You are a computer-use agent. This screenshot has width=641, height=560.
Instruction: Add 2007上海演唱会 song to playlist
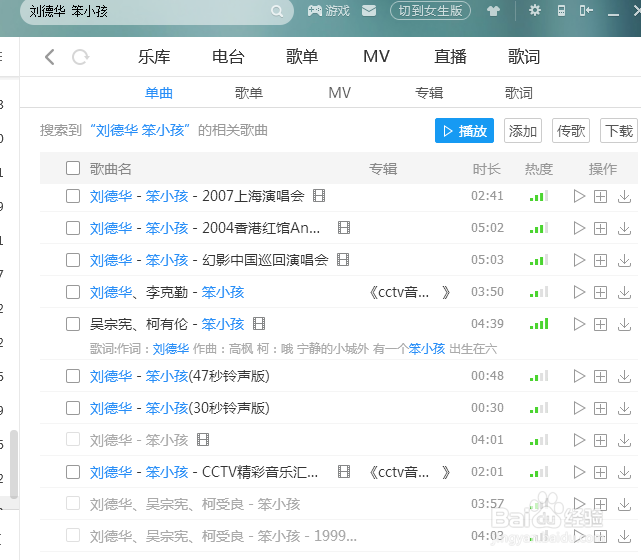(600, 196)
